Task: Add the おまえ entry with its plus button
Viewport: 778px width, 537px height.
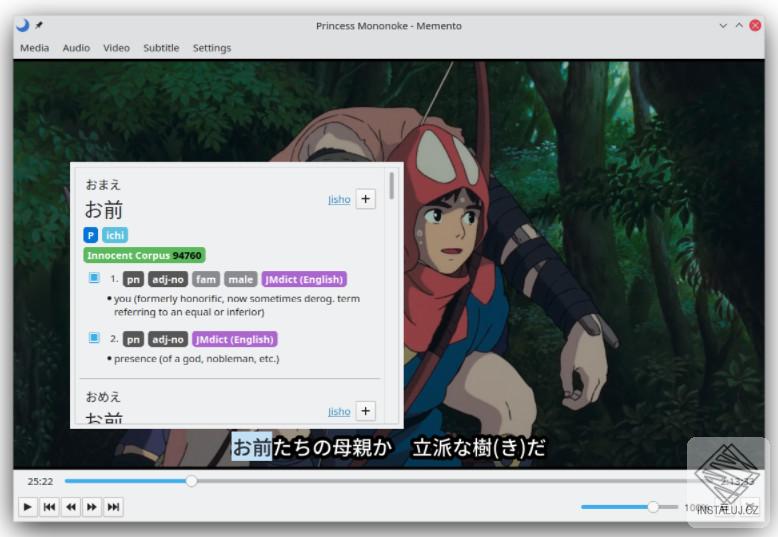Action: click(x=366, y=199)
